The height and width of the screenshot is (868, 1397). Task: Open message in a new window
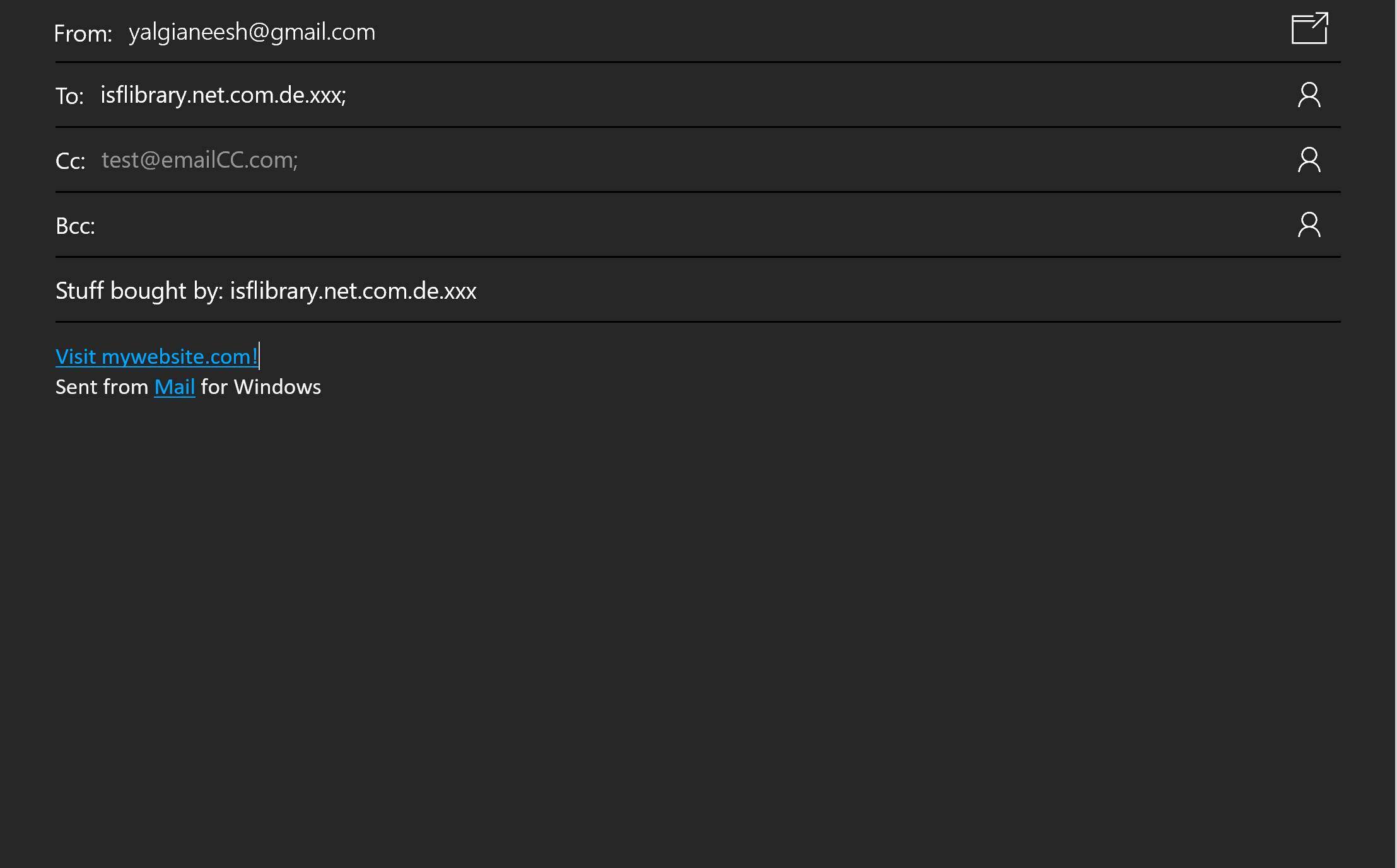click(x=1309, y=29)
